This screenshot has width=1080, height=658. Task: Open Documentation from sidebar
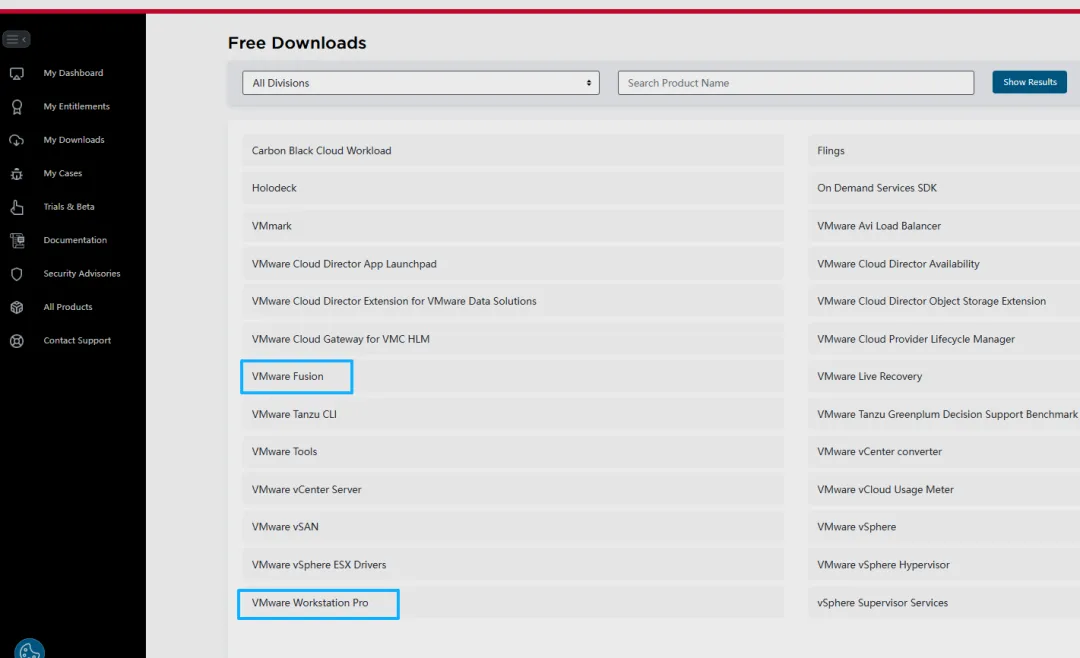75,240
